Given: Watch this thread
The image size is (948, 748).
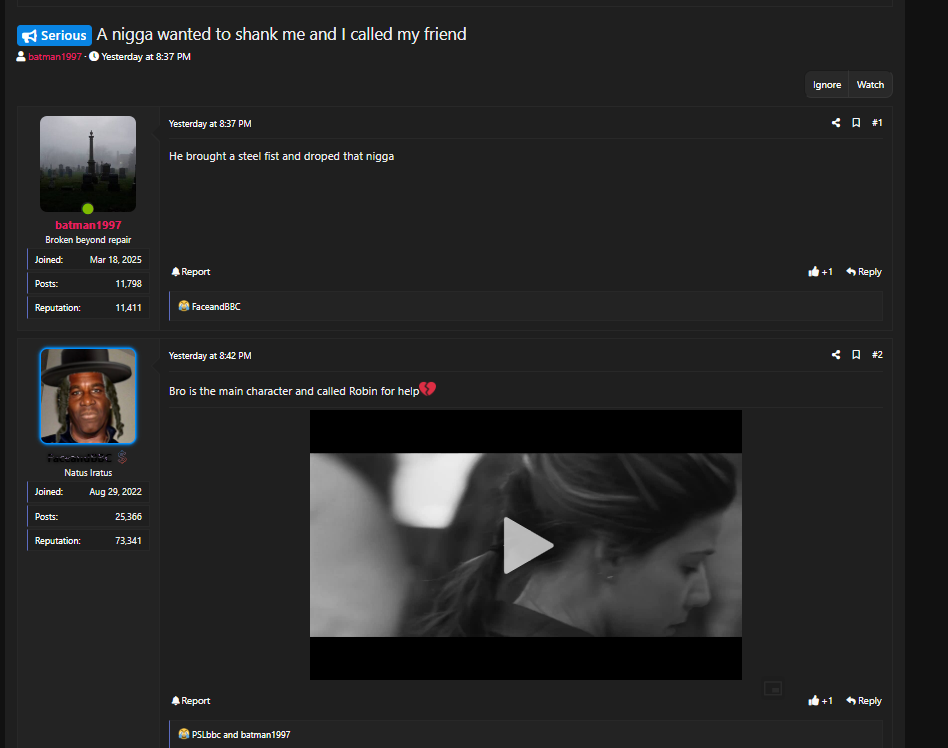Looking at the screenshot, I should pos(870,84).
